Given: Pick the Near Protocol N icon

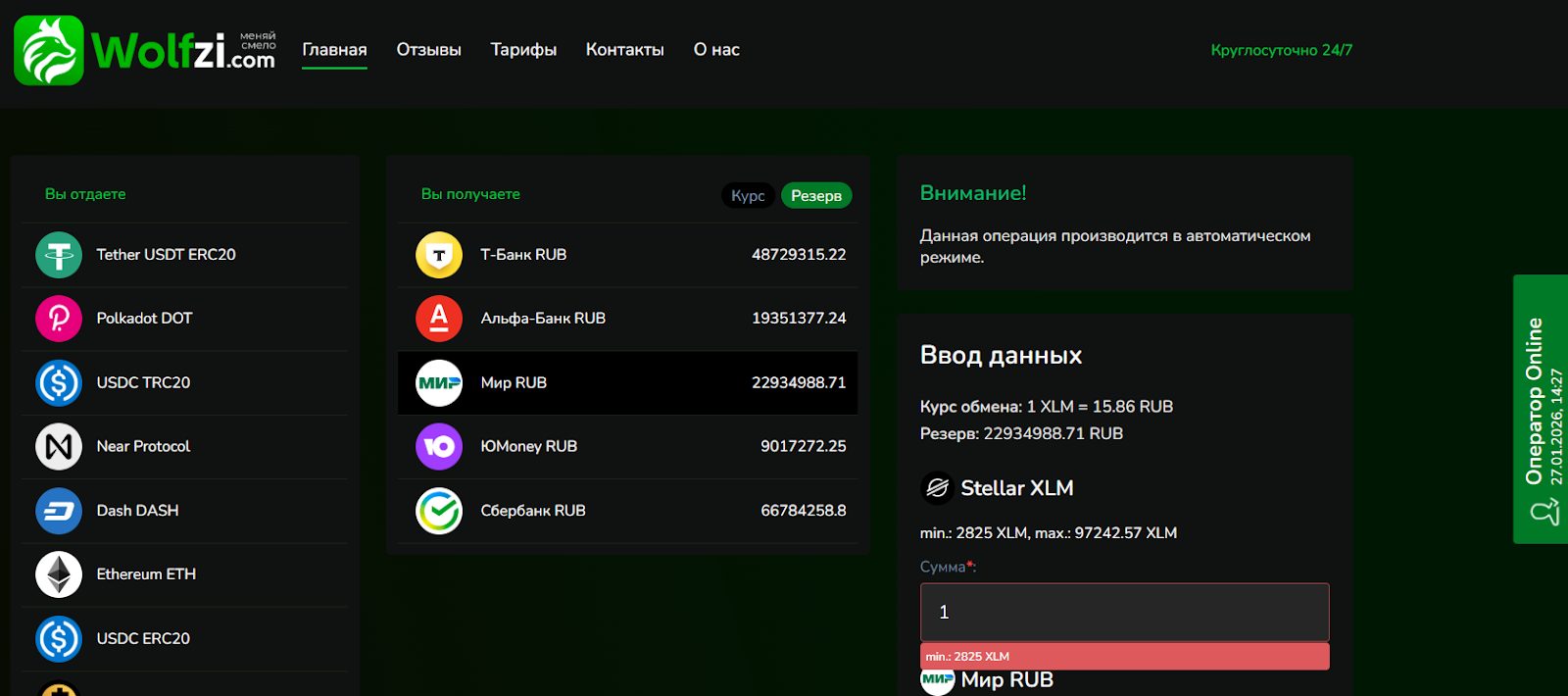Looking at the screenshot, I should pyautogui.click(x=59, y=446).
